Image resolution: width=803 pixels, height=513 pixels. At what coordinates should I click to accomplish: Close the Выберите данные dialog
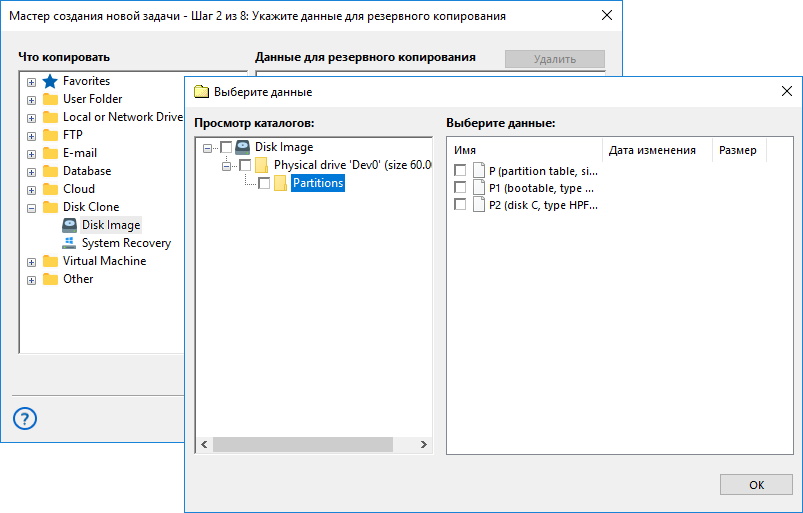787,91
